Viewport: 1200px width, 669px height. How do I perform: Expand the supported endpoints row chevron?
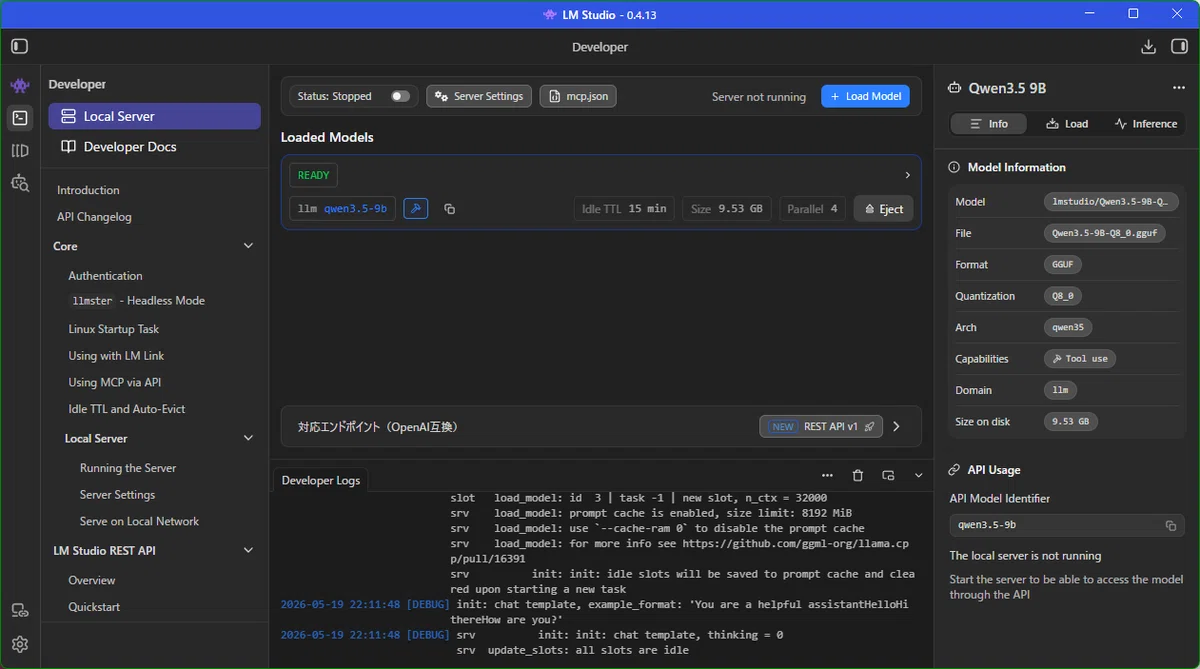click(896, 426)
